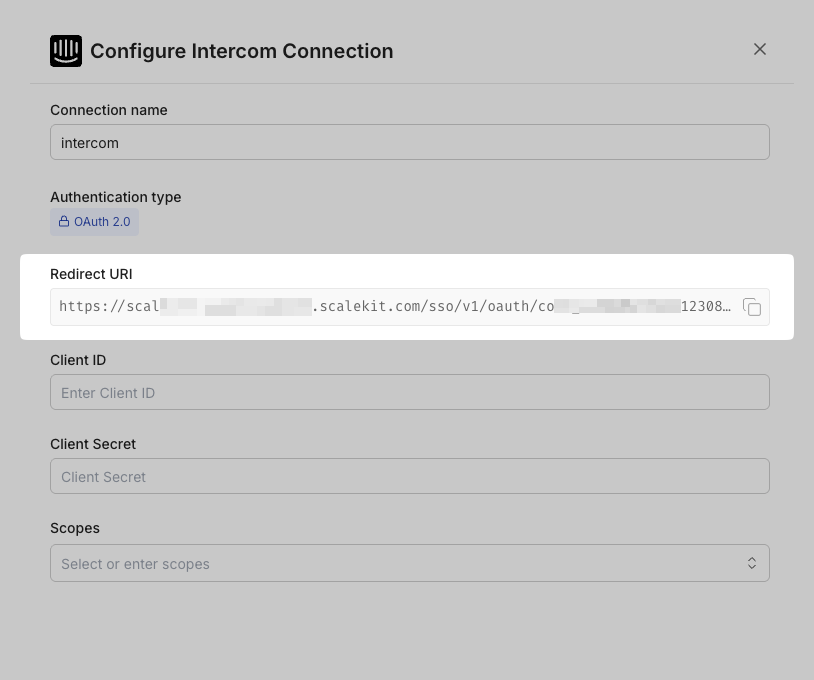Click into the Enter Client ID field
This screenshot has height=680, width=814.
[x=409, y=393]
